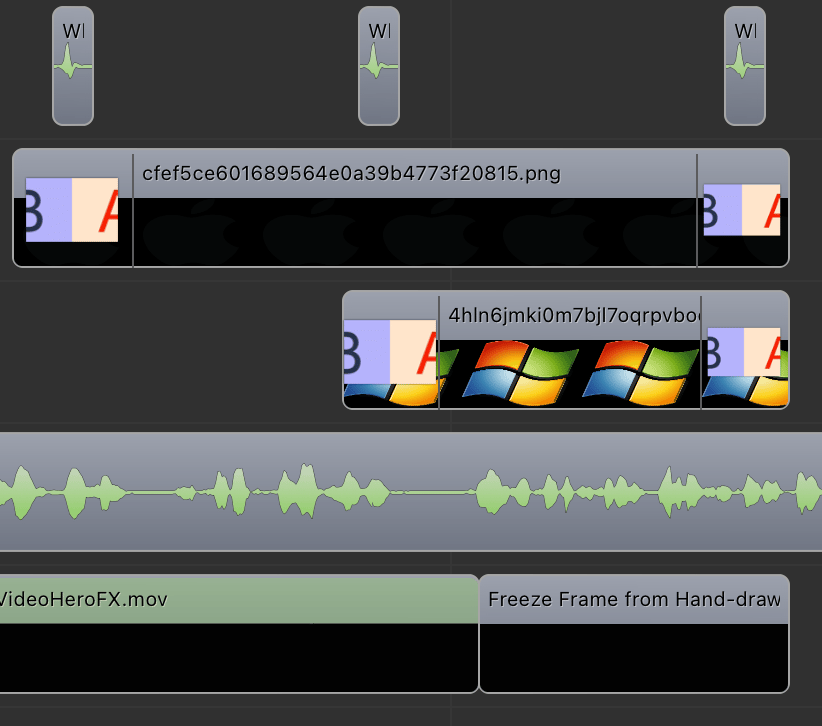The height and width of the screenshot is (726, 822).
Task: Select the starting transition icon on the png clip
Action: click(72, 210)
